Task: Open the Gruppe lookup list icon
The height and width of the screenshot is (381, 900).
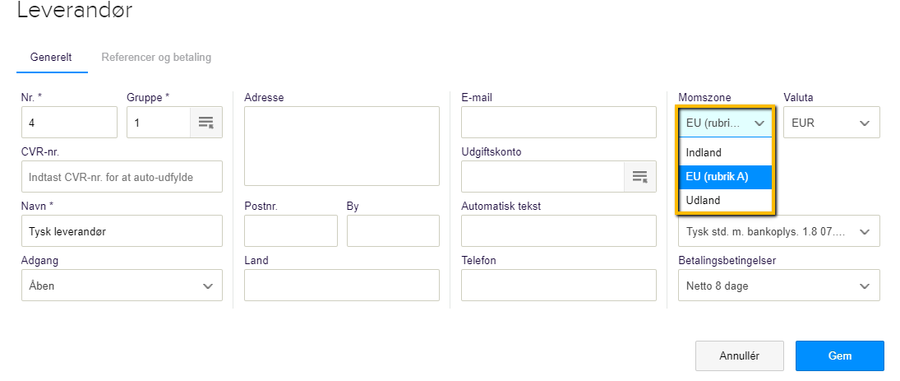Action: (x=206, y=122)
